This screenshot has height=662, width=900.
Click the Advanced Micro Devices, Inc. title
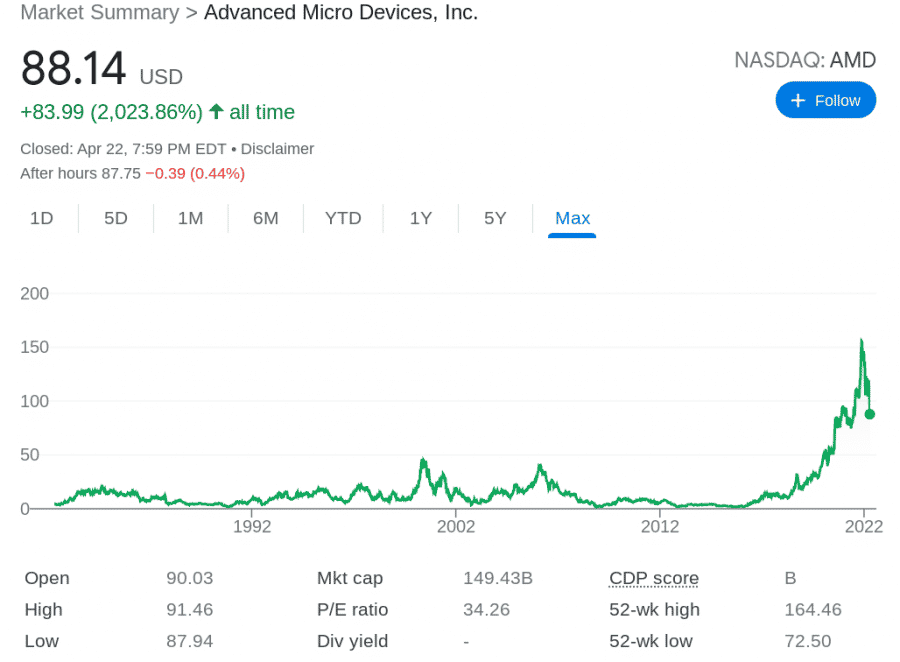click(x=341, y=12)
